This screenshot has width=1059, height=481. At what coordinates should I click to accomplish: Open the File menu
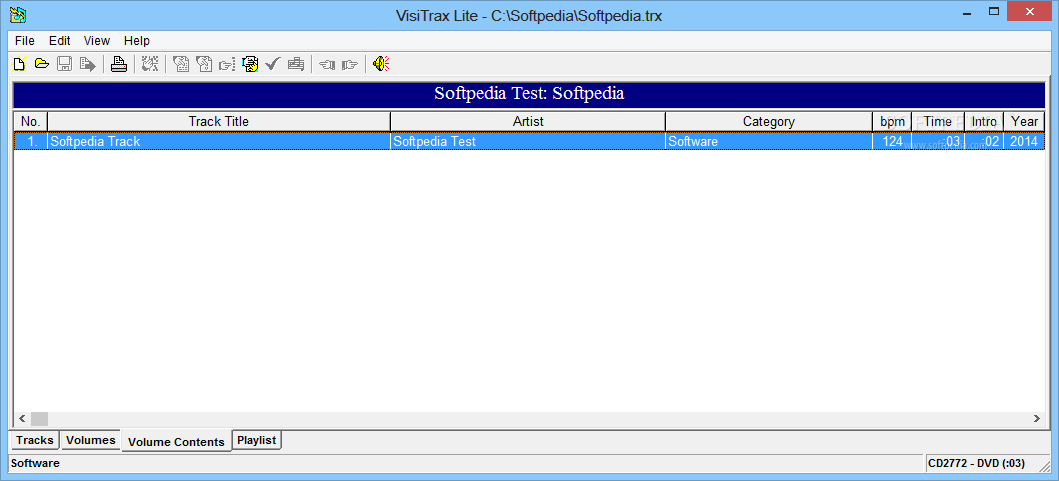click(24, 41)
